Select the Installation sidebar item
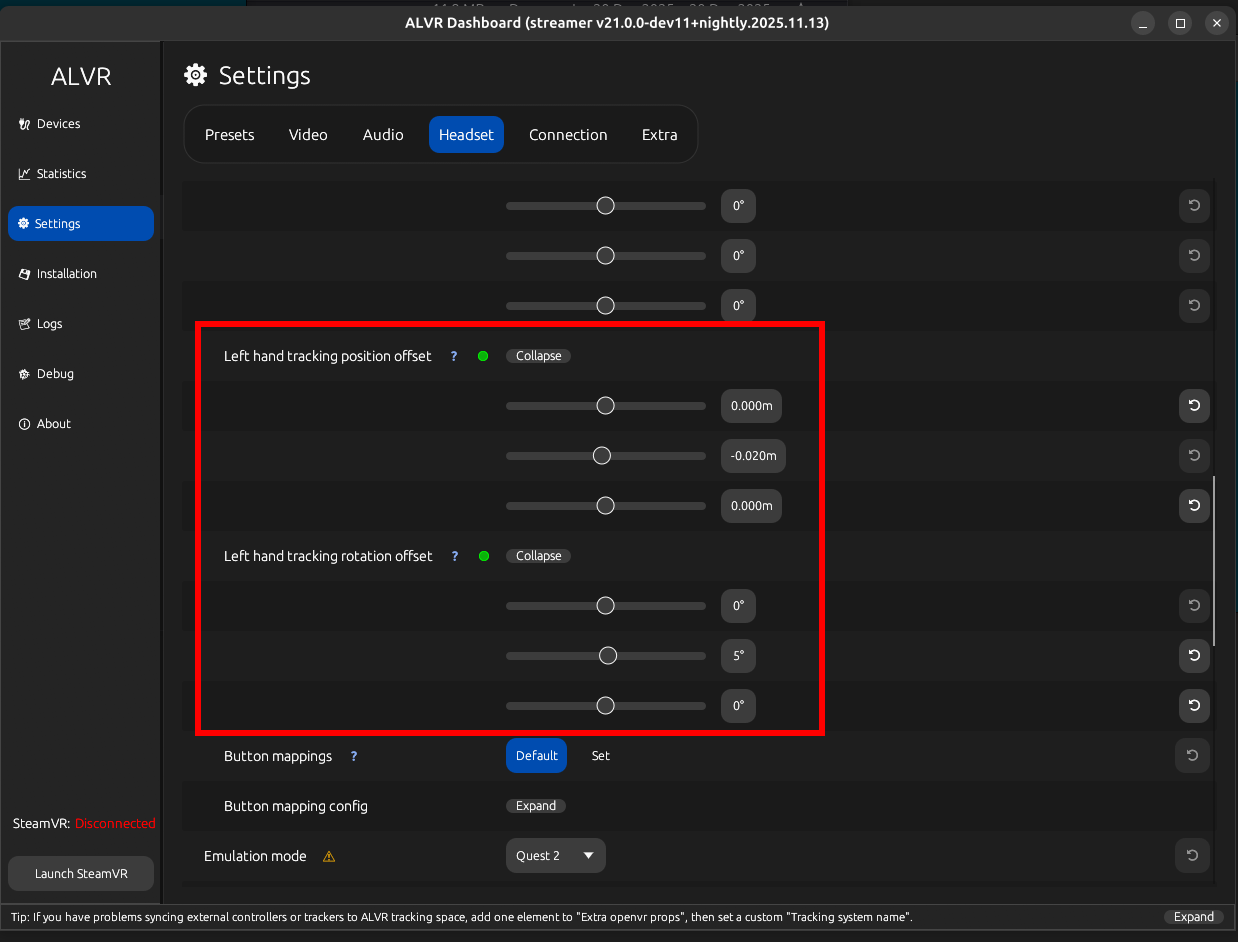Viewport: 1238px width, 942px height. point(64,273)
